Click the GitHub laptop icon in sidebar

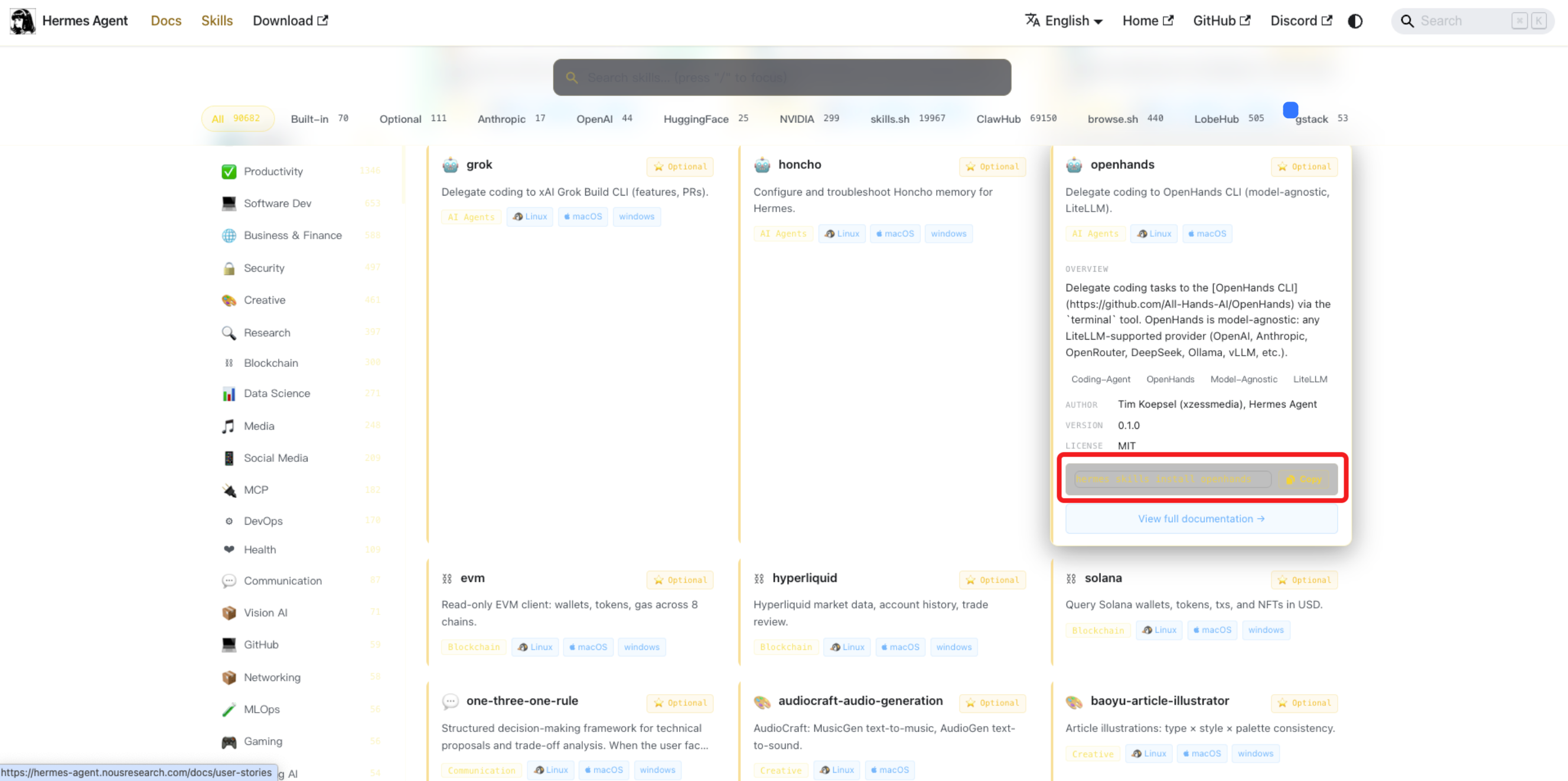point(229,645)
